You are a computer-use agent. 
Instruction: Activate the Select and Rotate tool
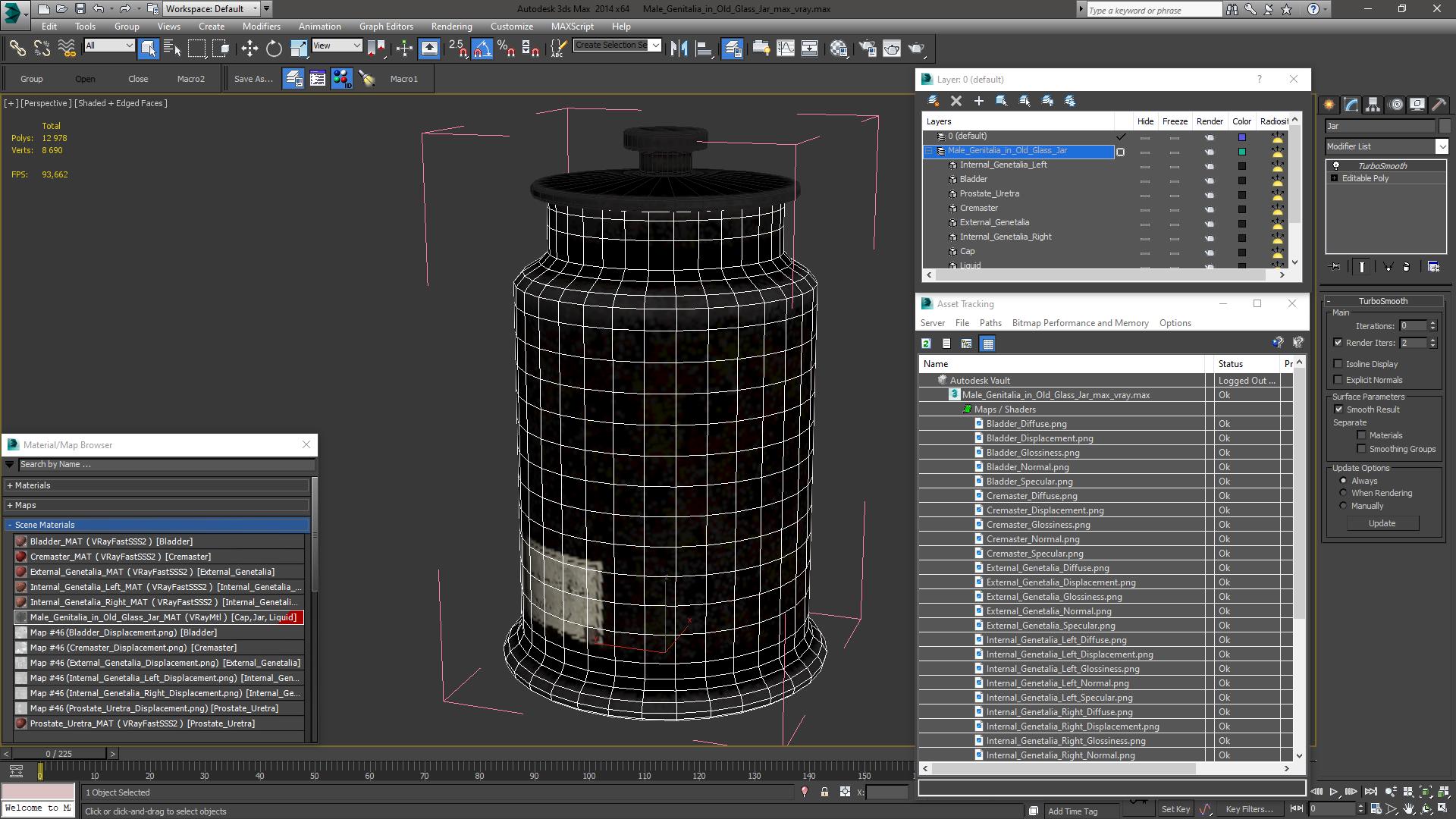274,49
